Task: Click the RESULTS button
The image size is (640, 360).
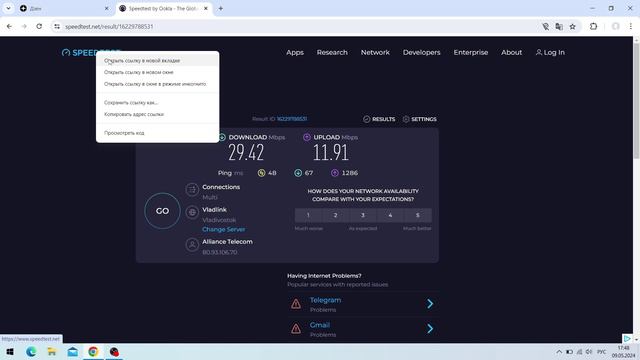Action: click(x=379, y=119)
